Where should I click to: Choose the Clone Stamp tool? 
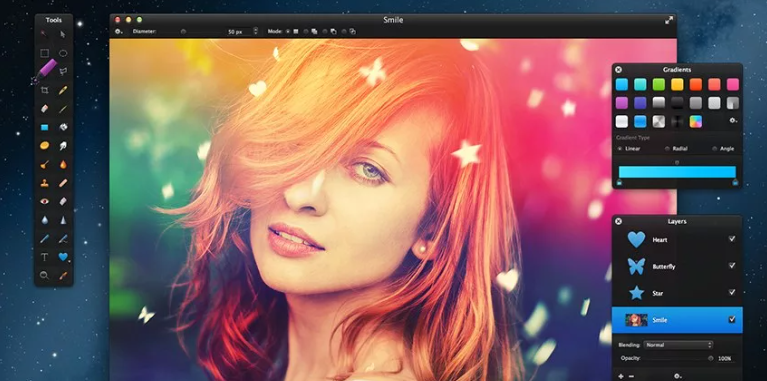(x=44, y=183)
